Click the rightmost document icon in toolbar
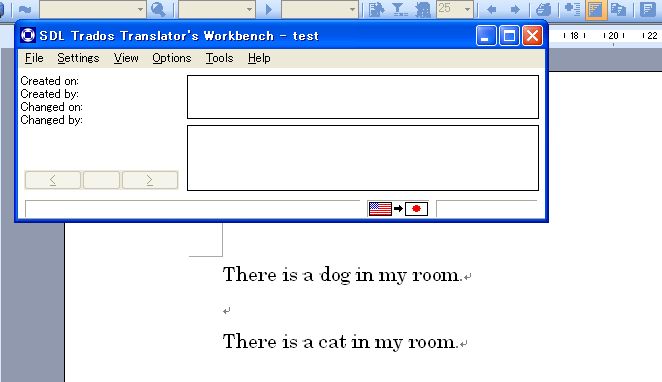This screenshot has width=662, height=382. click(648, 9)
